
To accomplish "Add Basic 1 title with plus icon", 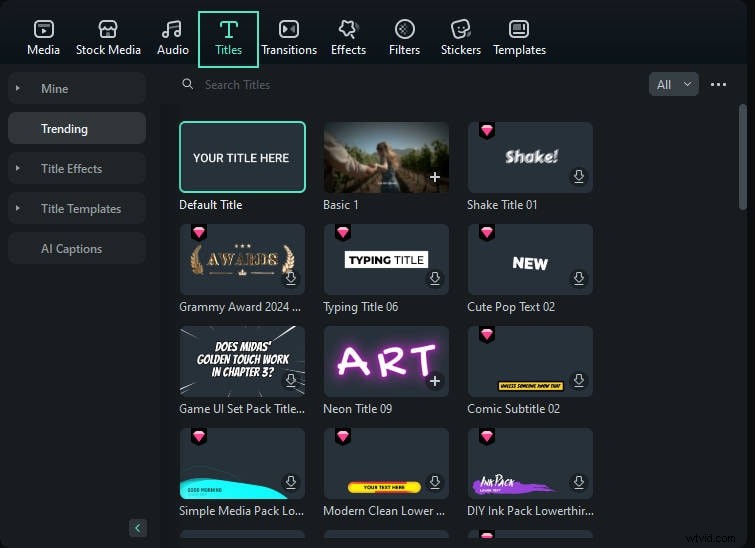I will (435, 177).
